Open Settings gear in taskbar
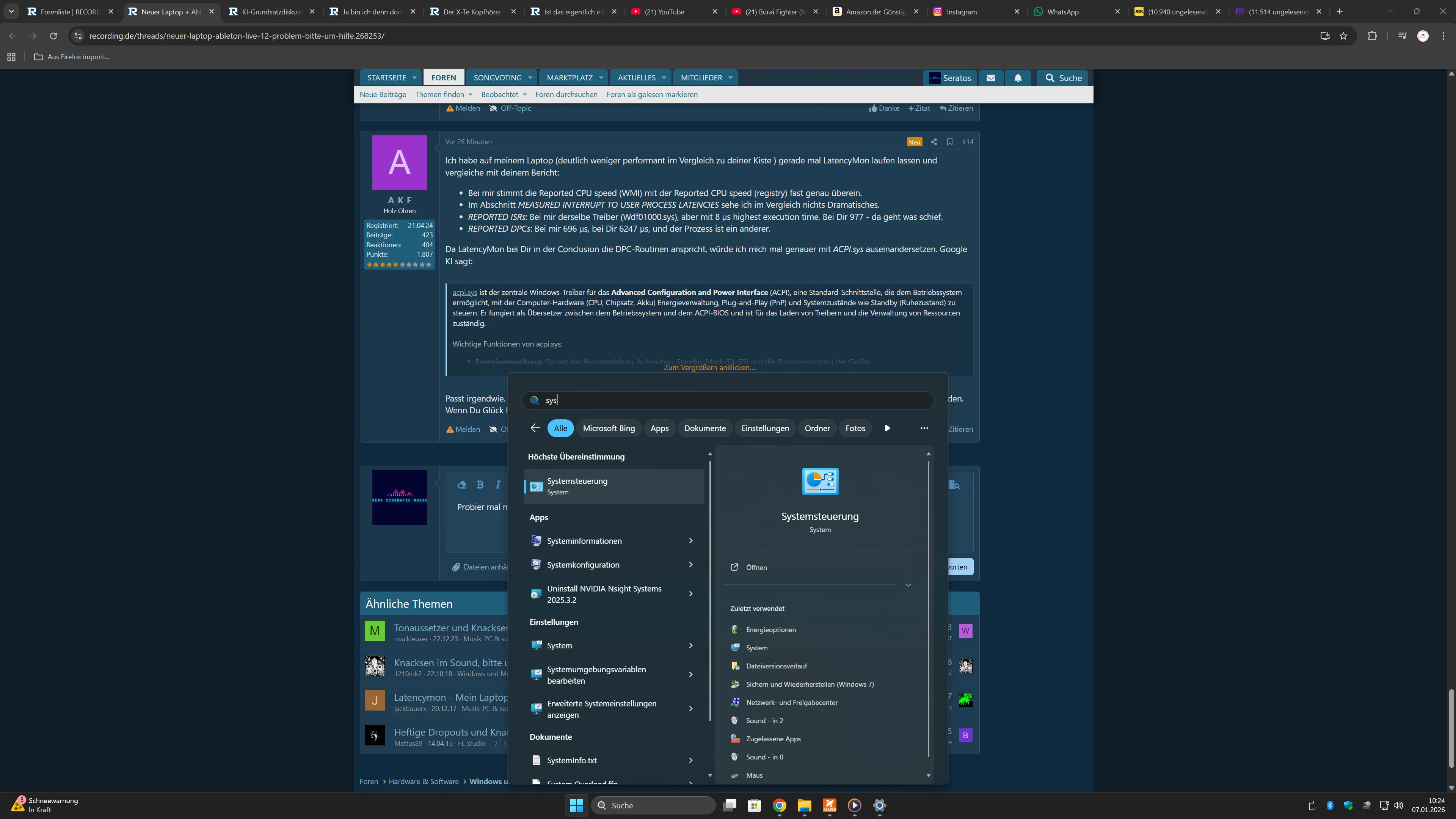This screenshot has height=819, width=1456. point(880,805)
